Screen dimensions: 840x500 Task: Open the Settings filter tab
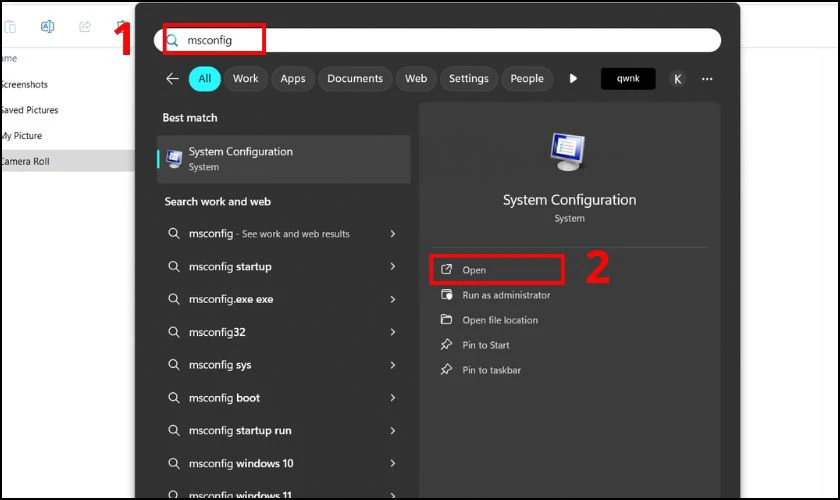468,79
